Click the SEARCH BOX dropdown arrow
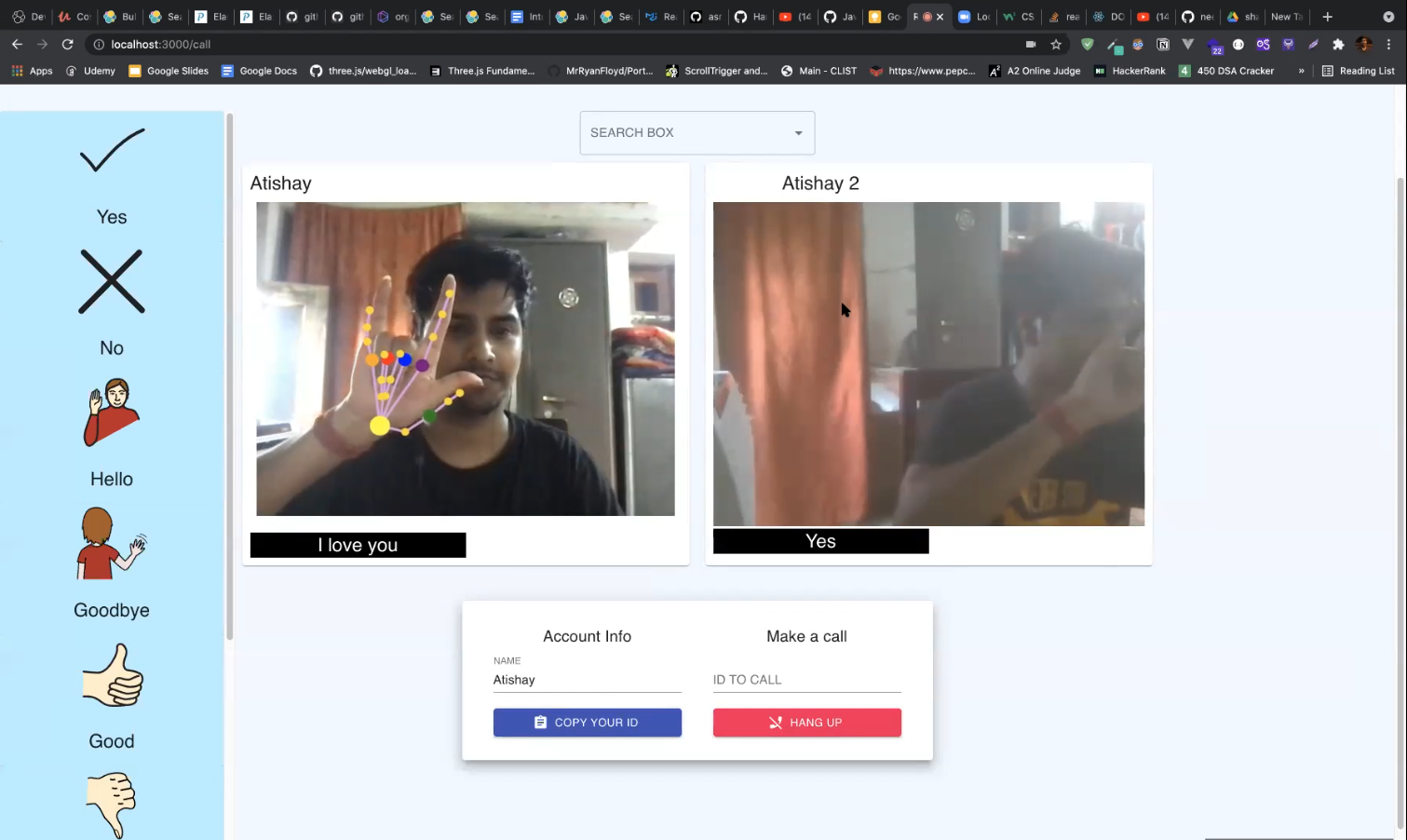 click(x=798, y=133)
